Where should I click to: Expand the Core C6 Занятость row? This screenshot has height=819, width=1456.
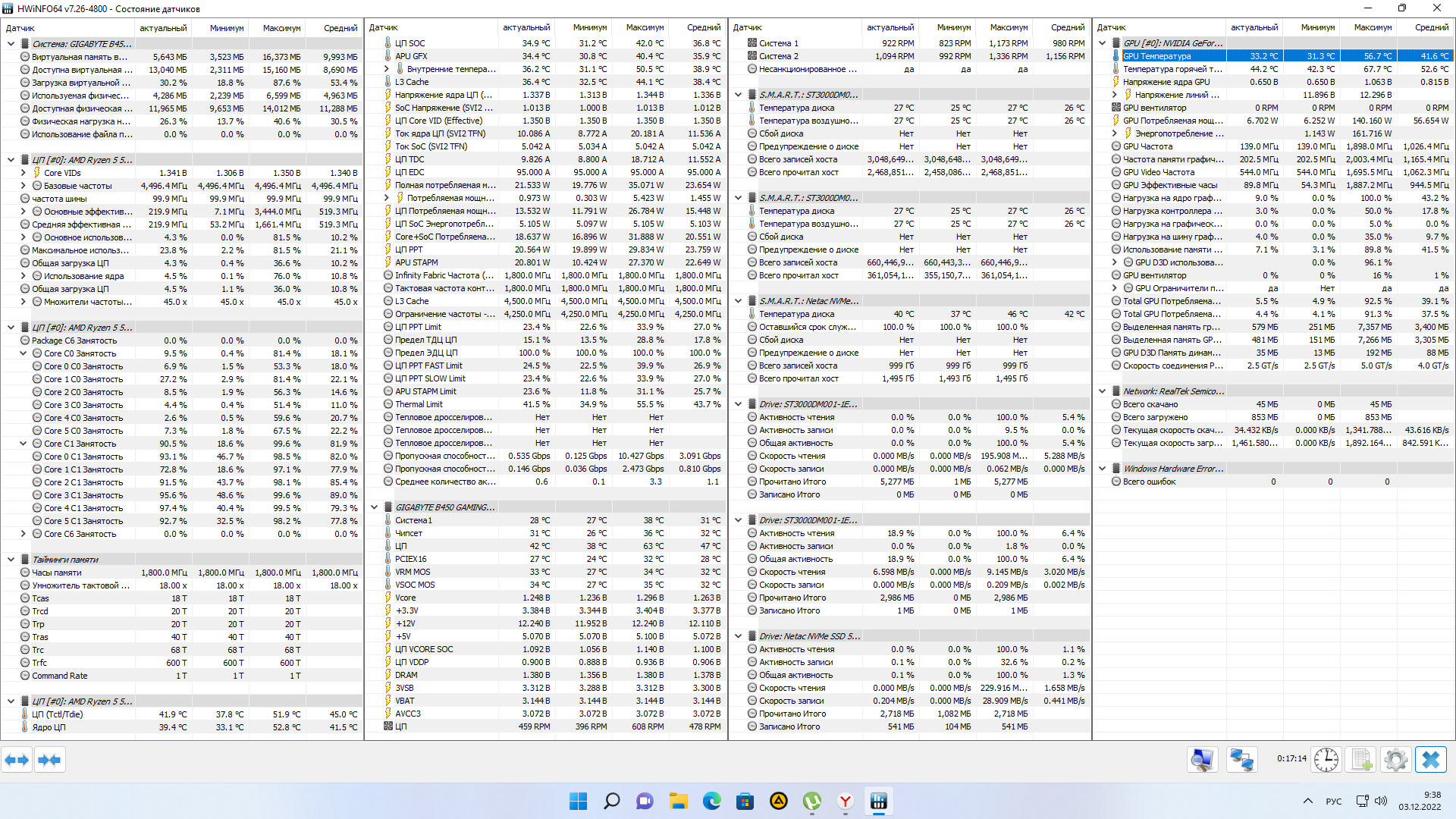[x=23, y=534]
